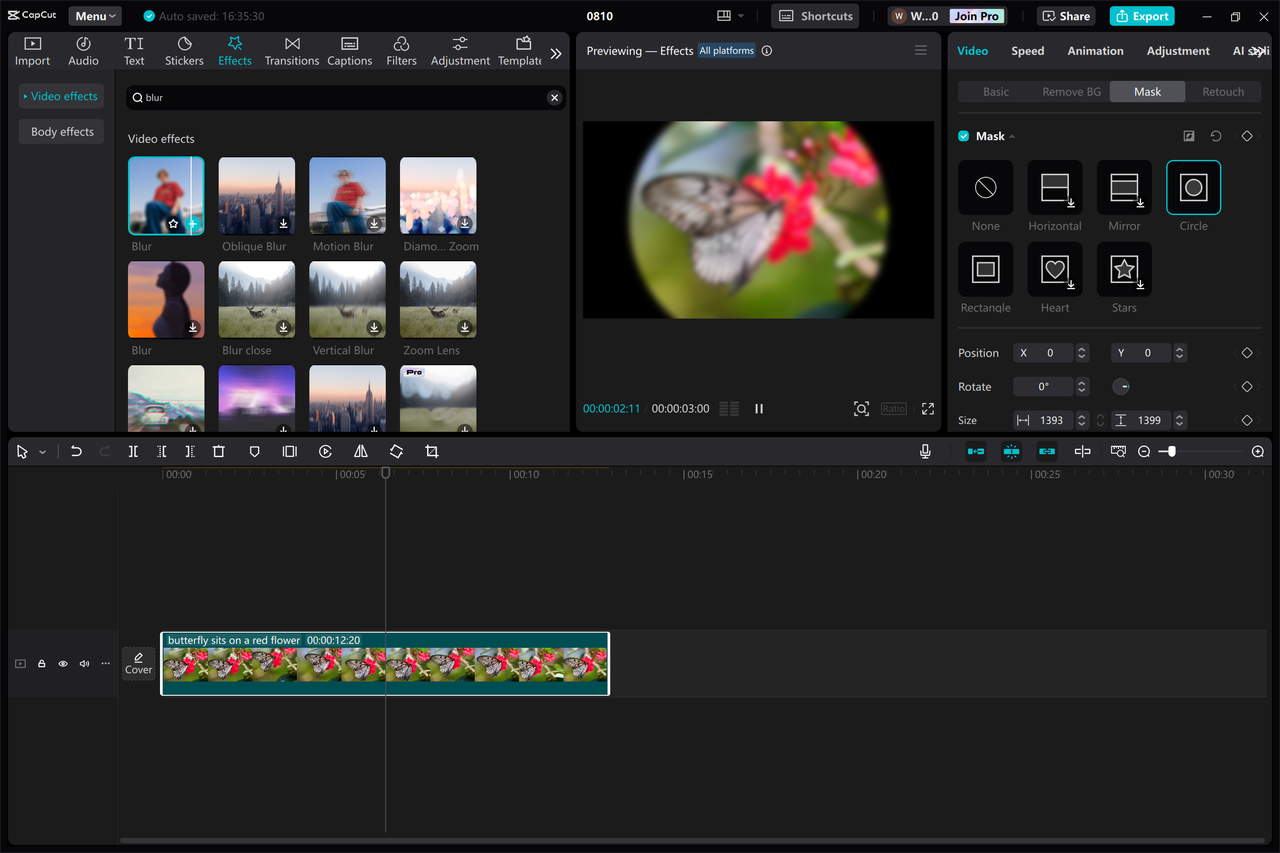
Task: Open the Captions panel
Action: pos(349,50)
